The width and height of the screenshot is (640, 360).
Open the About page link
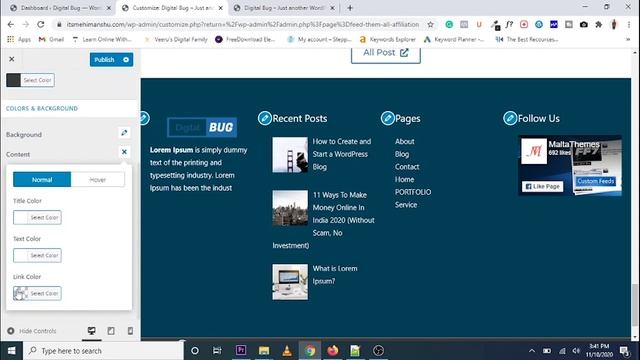point(404,141)
